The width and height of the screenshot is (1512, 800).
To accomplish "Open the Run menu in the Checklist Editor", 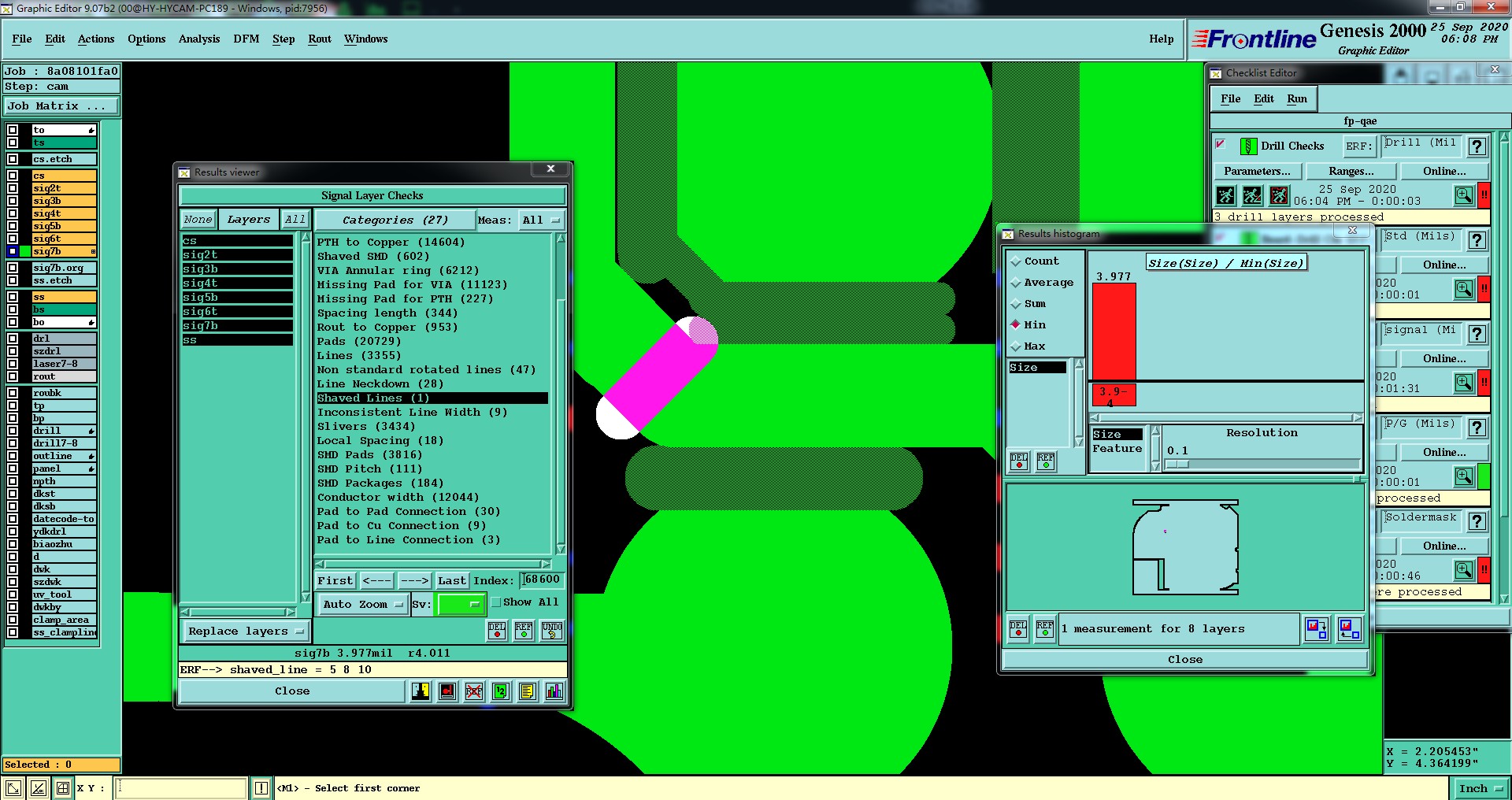I will coord(1297,98).
